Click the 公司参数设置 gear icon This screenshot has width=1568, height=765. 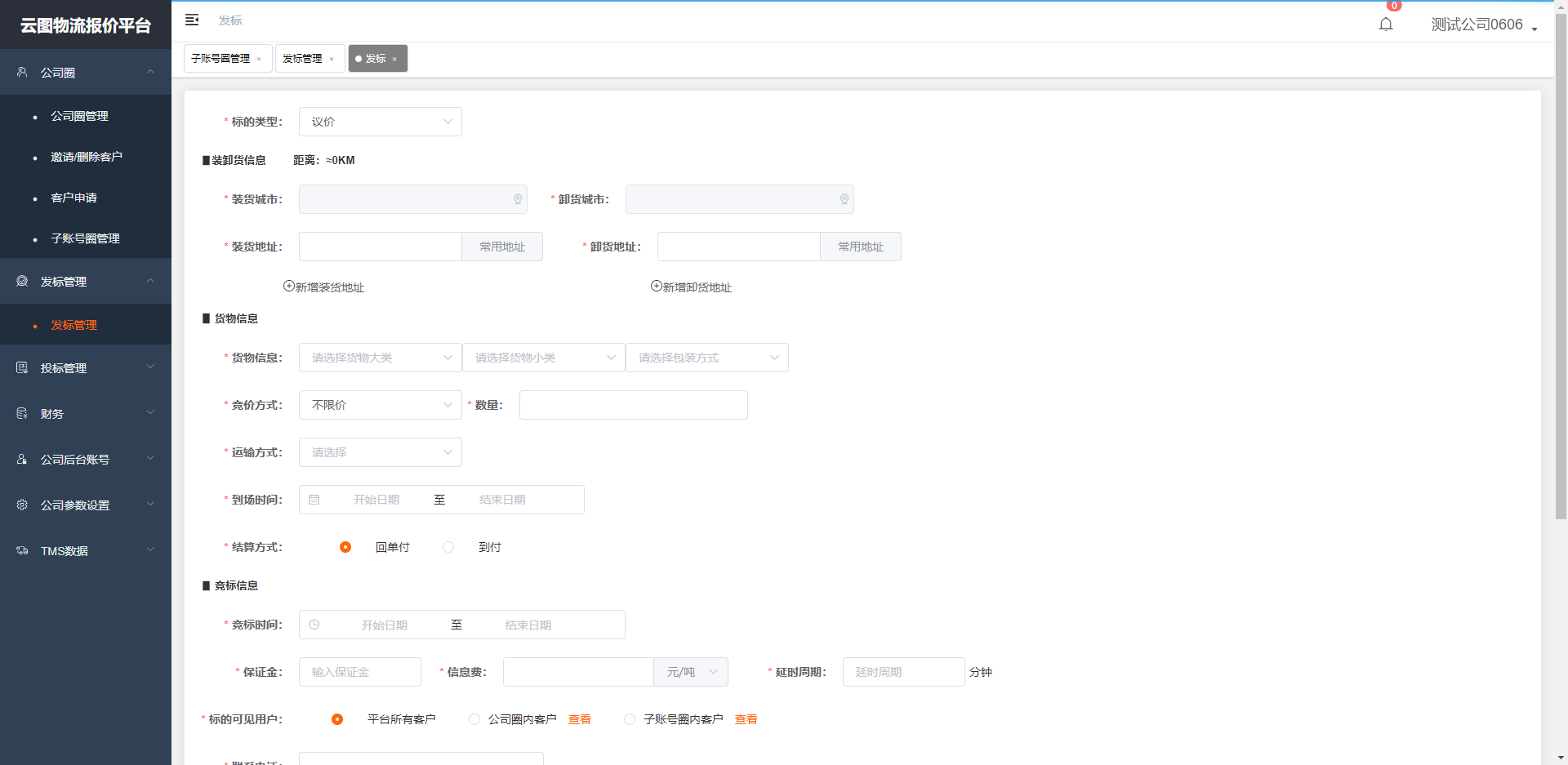pyautogui.click(x=22, y=505)
